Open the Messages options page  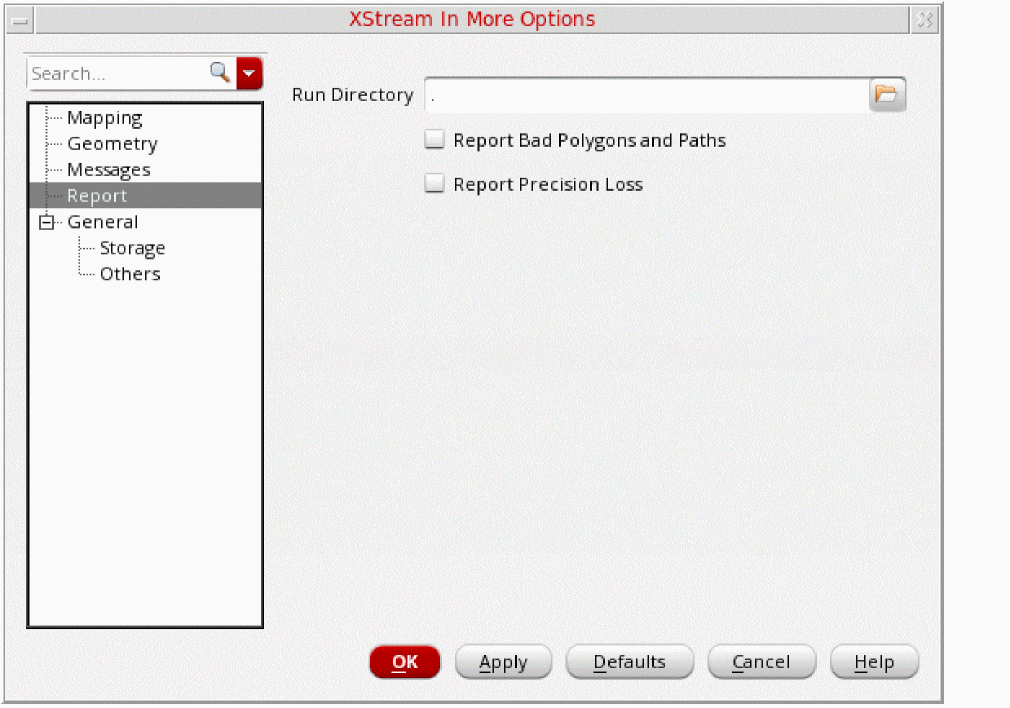click(x=109, y=170)
